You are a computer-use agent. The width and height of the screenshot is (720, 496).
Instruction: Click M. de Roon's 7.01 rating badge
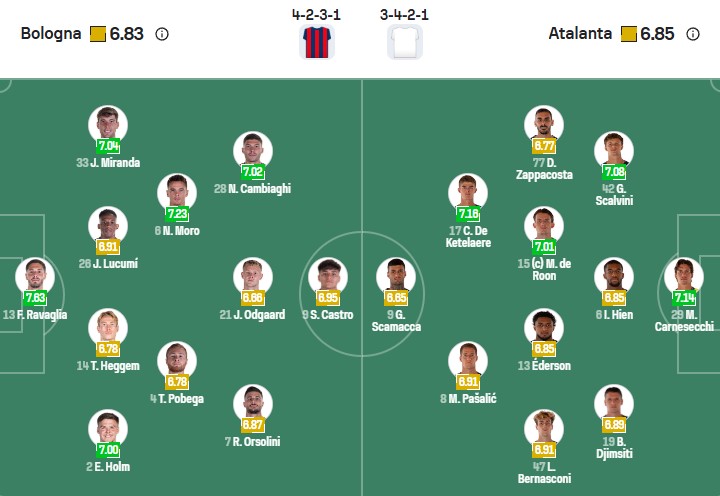coord(544,247)
